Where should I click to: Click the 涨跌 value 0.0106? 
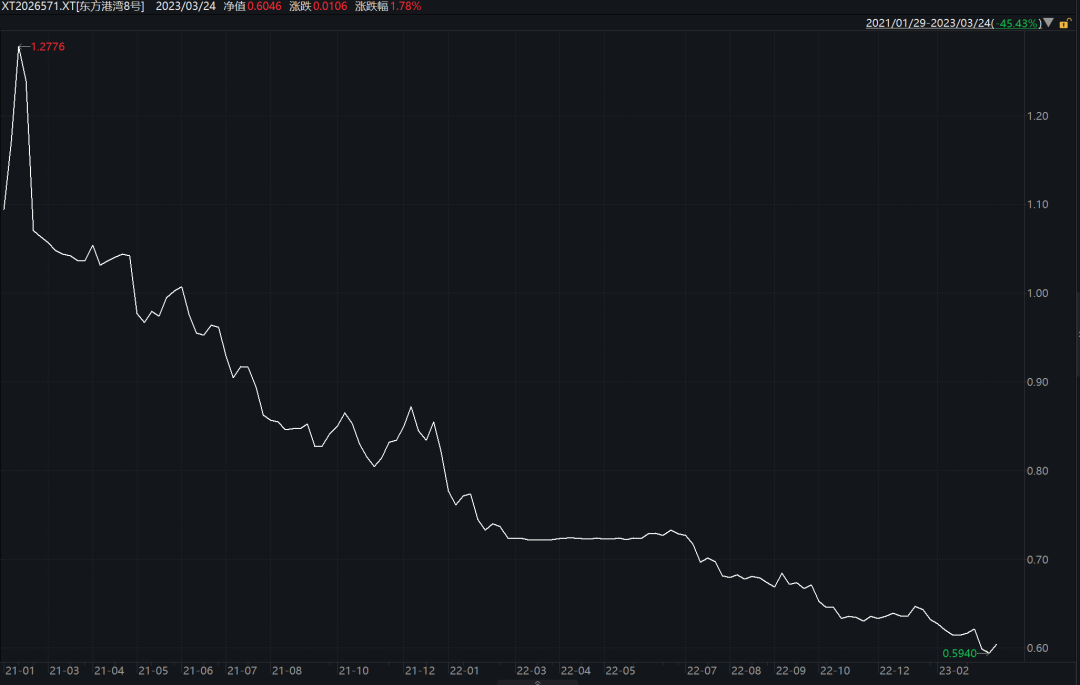330,6
